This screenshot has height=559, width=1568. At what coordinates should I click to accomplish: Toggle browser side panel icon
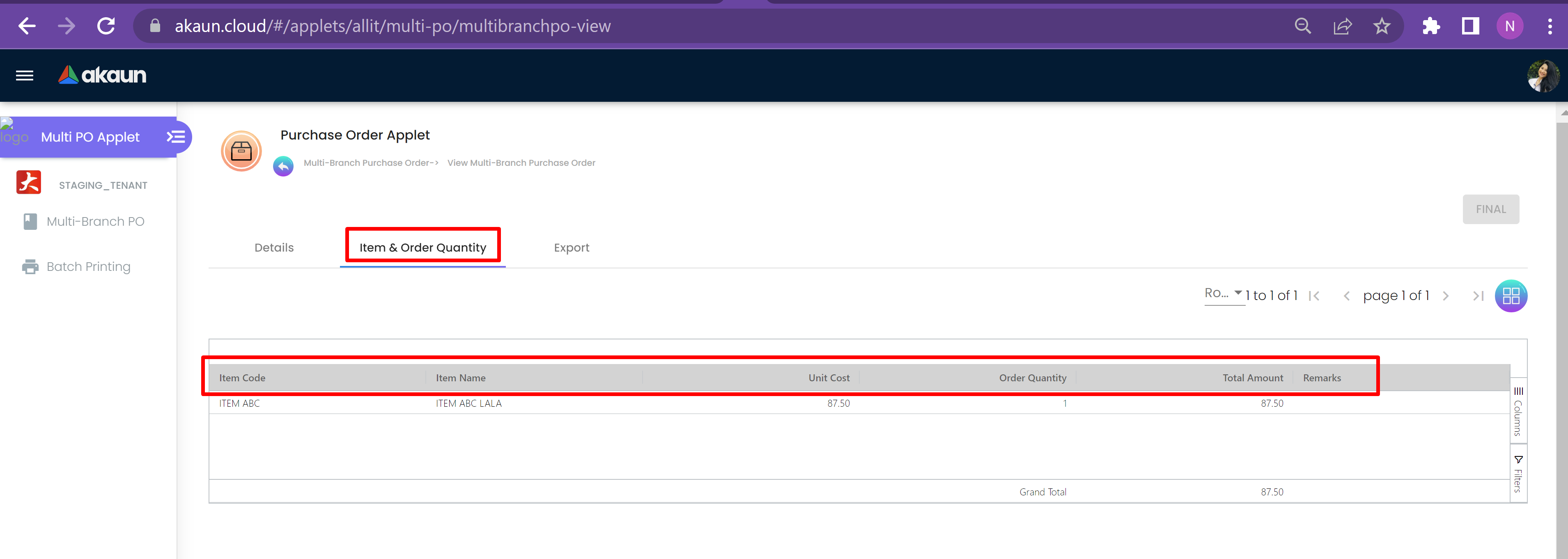coord(1470,26)
